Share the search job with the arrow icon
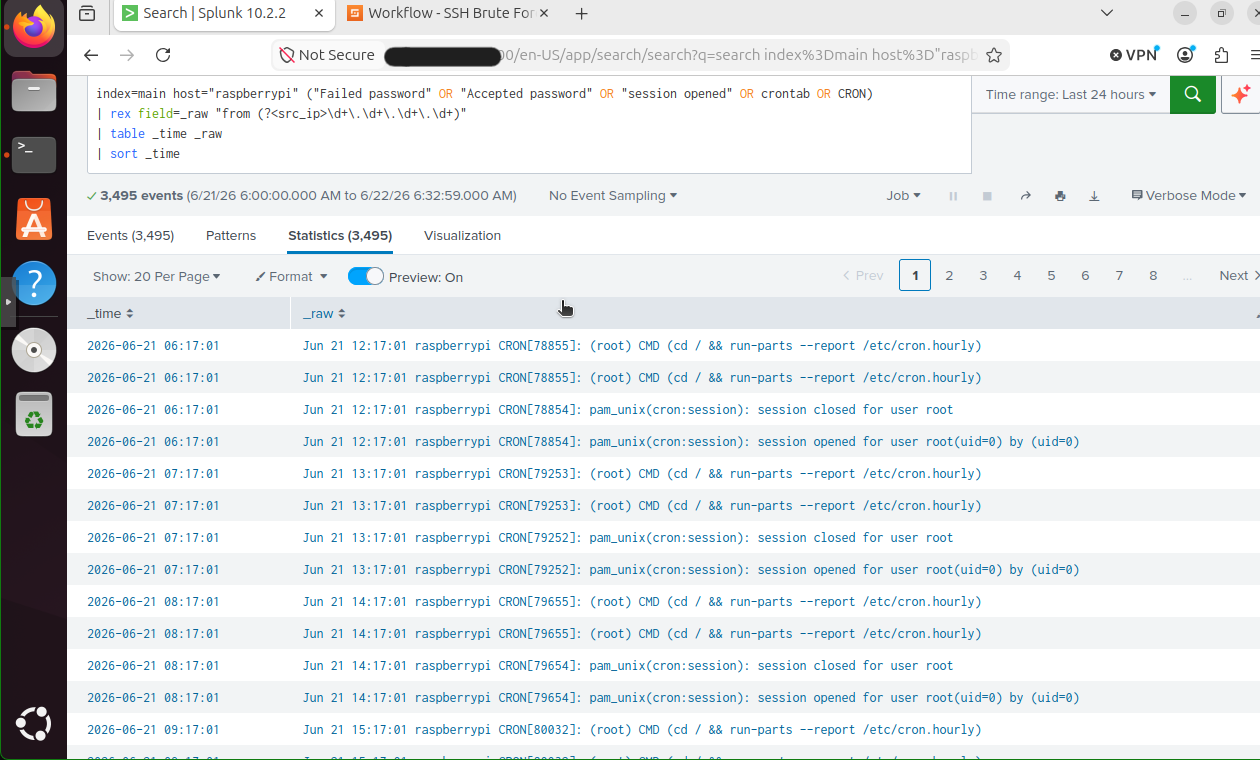 click(1025, 196)
